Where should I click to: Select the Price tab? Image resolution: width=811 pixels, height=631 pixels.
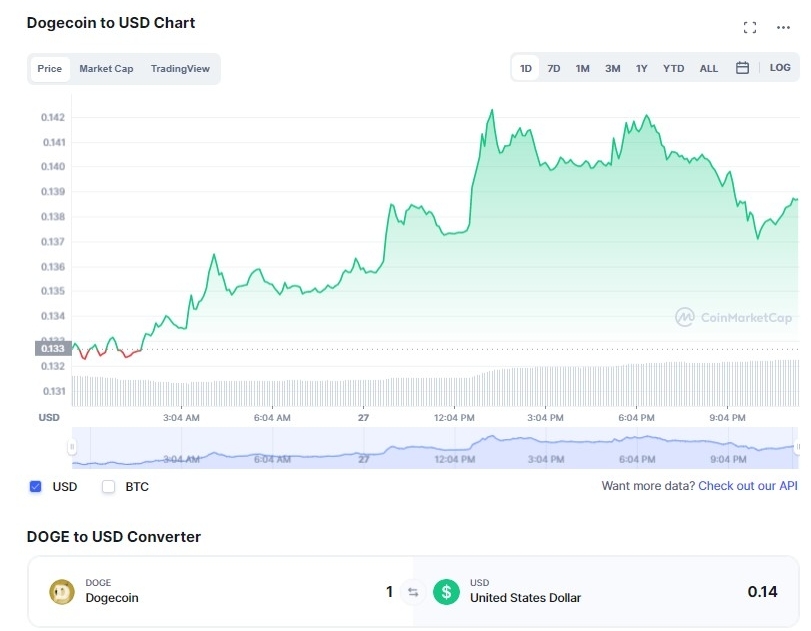click(50, 69)
